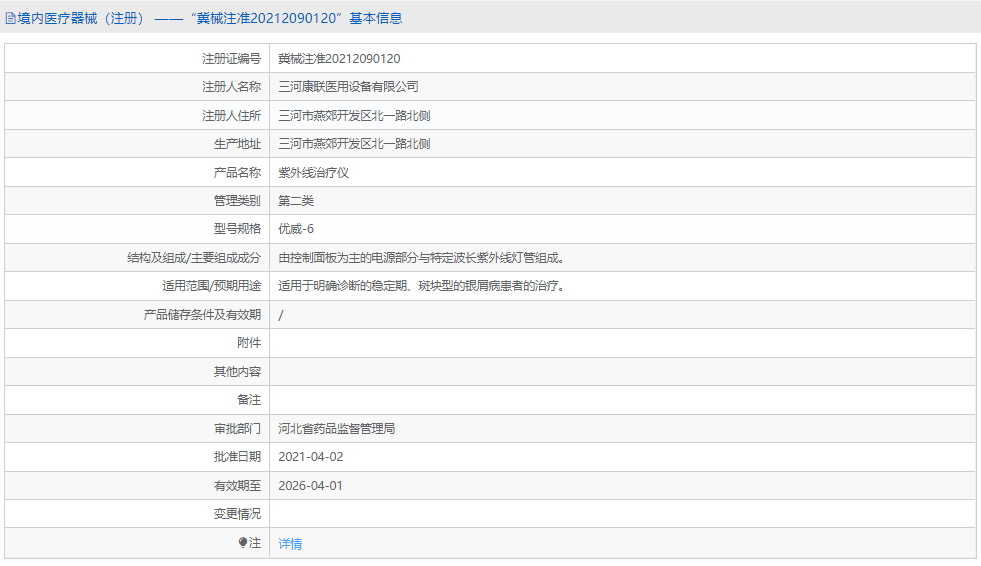Click the document icon before the page title
Image resolution: width=981 pixels, height=566 pixels.
(x=10, y=19)
